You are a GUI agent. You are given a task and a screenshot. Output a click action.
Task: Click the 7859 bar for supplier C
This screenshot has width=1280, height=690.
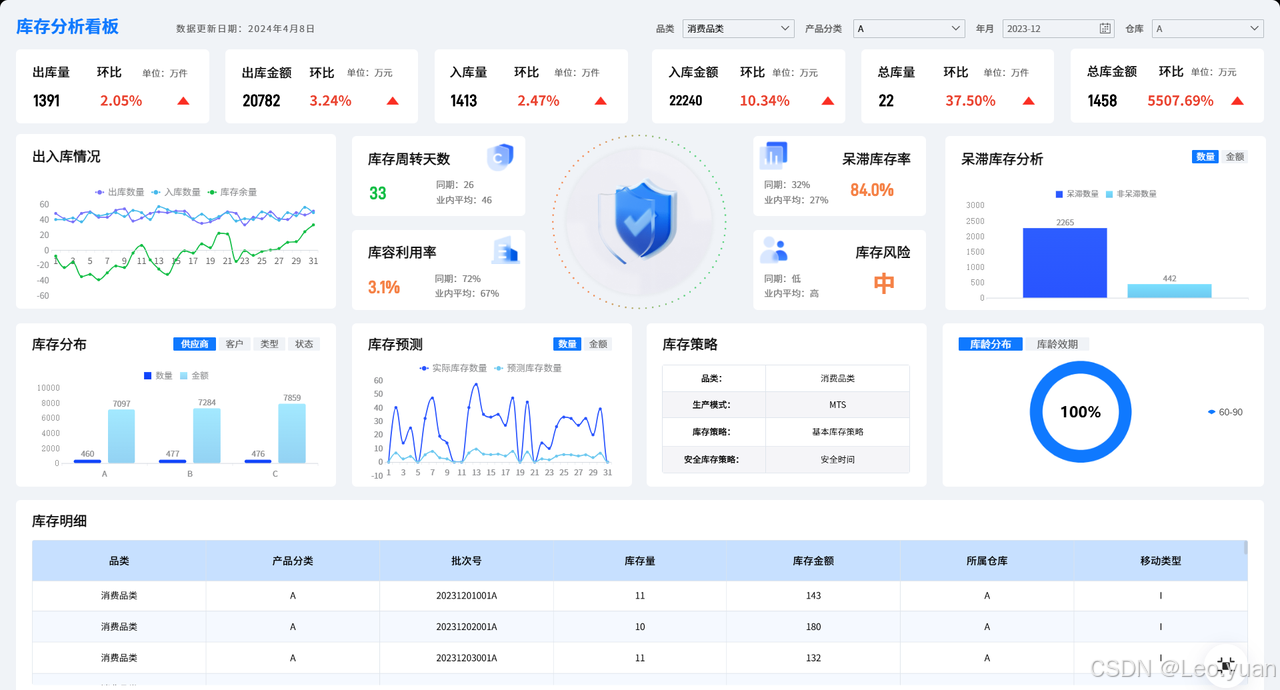tap(292, 434)
